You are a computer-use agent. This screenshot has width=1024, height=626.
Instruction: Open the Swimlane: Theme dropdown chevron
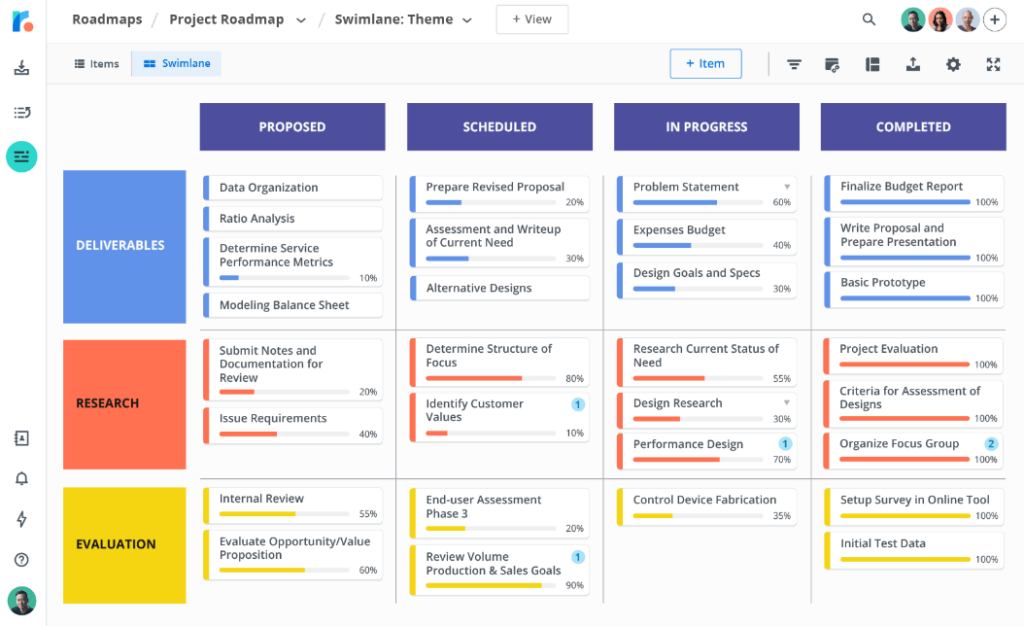[x=467, y=20]
